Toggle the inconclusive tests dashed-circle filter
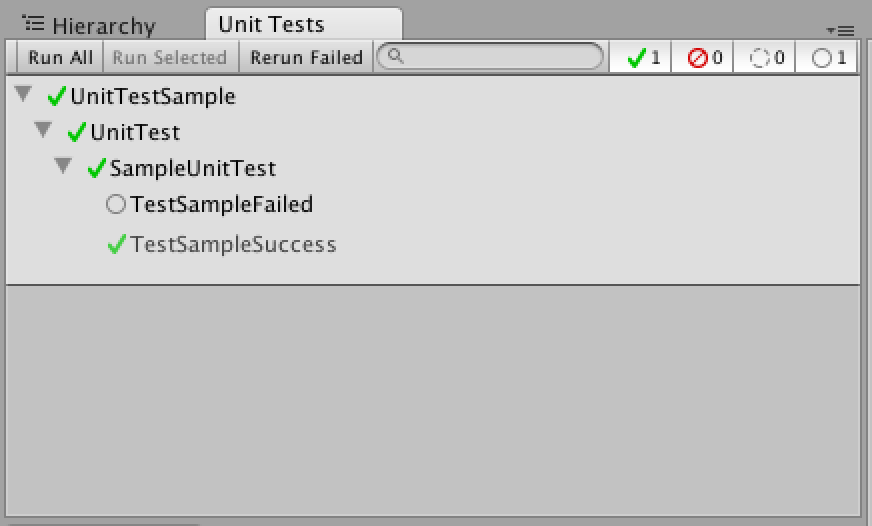The image size is (872, 526). point(765,57)
